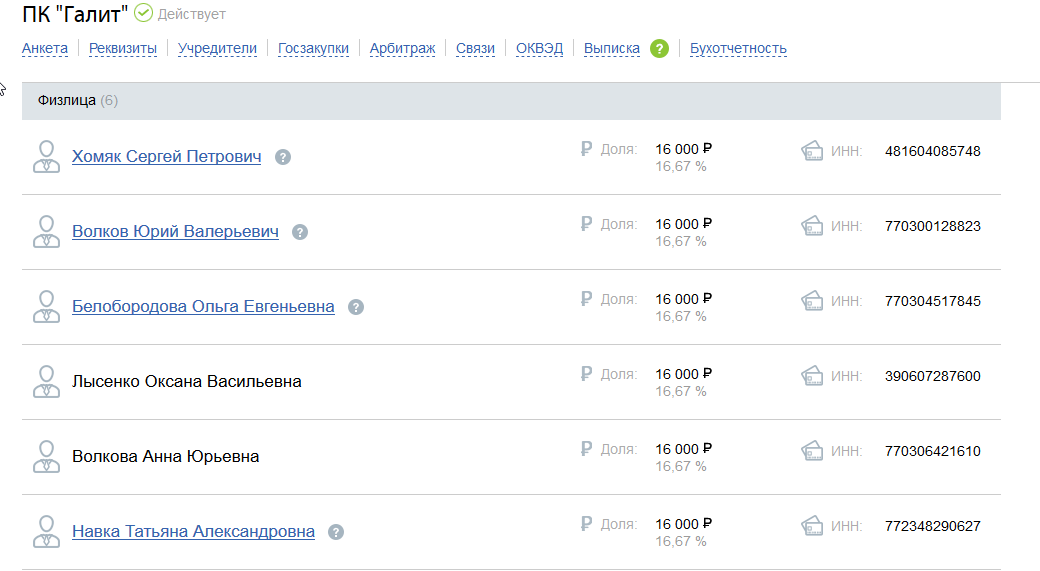Open the Госзакупки tab
The width and height of the screenshot is (1040, 571).
click(313, 48)
